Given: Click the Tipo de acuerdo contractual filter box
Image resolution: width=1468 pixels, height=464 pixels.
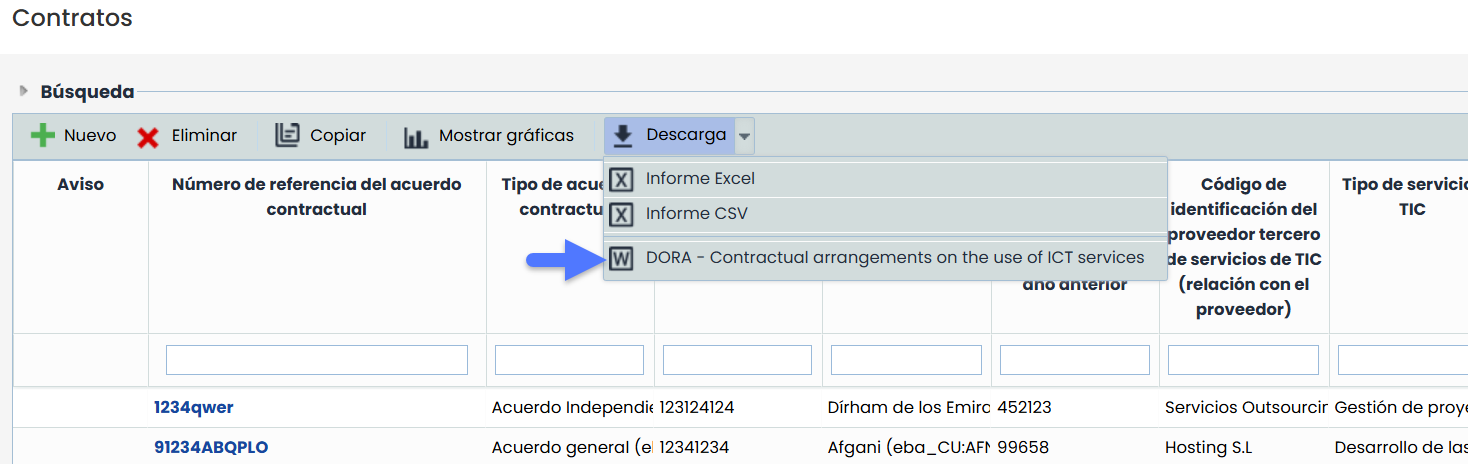Looking at the screenshot, I should (569, 360).
